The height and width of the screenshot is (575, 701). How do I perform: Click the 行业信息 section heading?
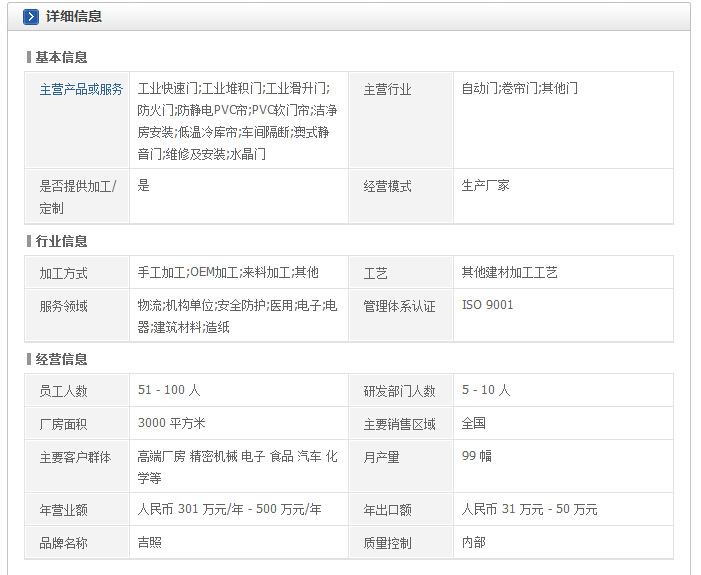[61, 241]
